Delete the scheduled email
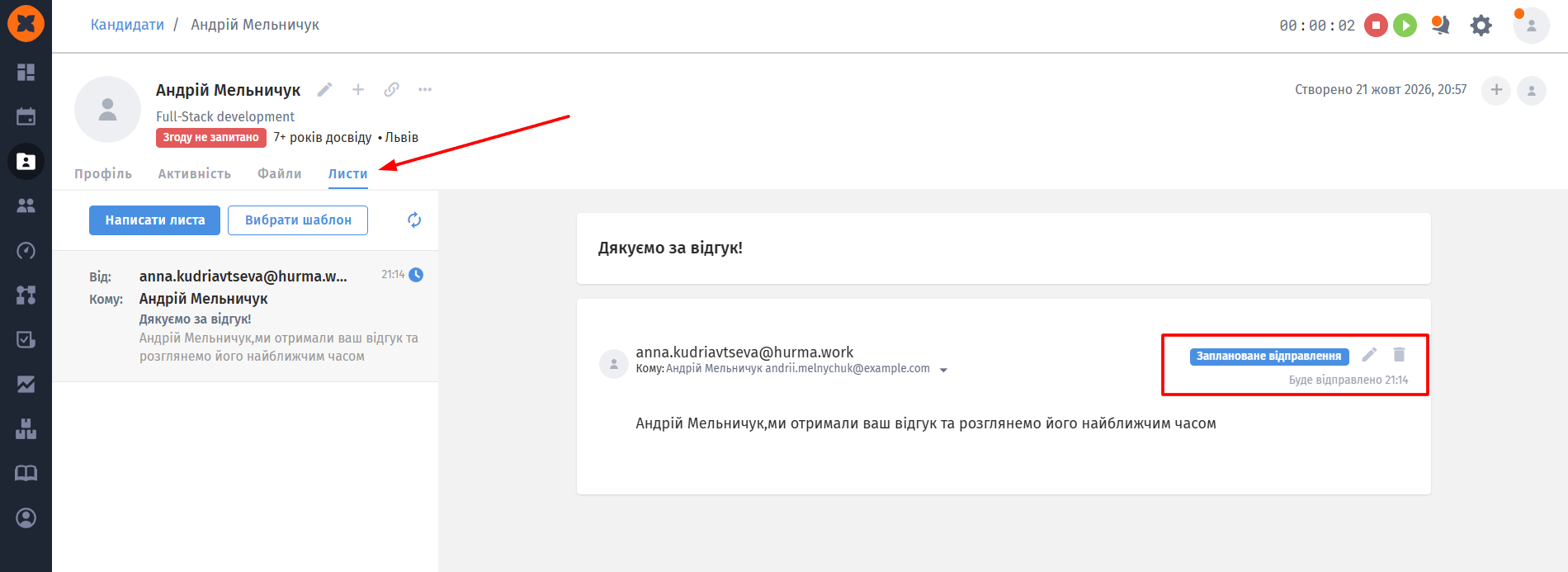The height and width of the screenshot is (572, 1568). [1399, 355]
